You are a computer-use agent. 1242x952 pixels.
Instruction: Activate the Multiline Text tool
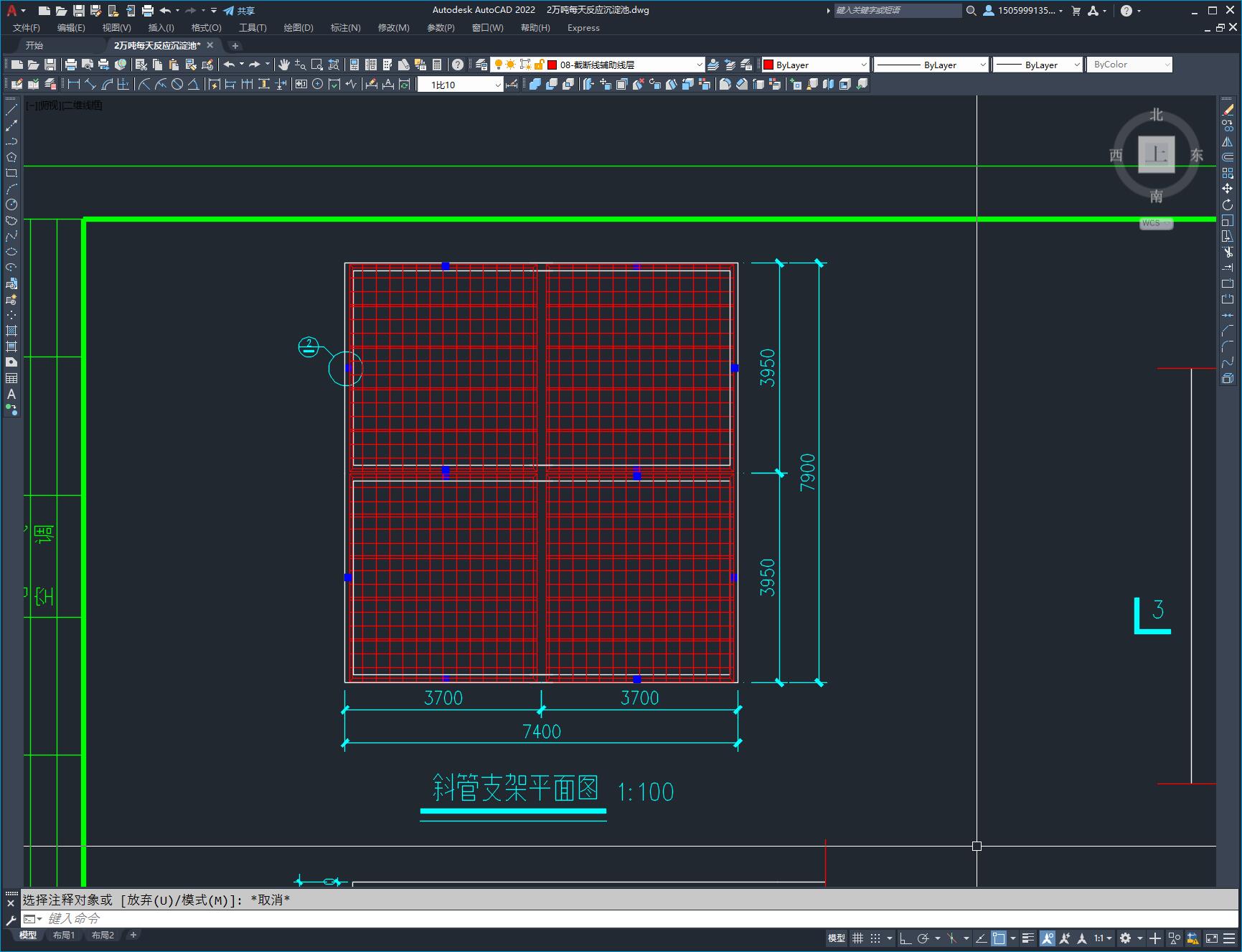coord(11,394)
